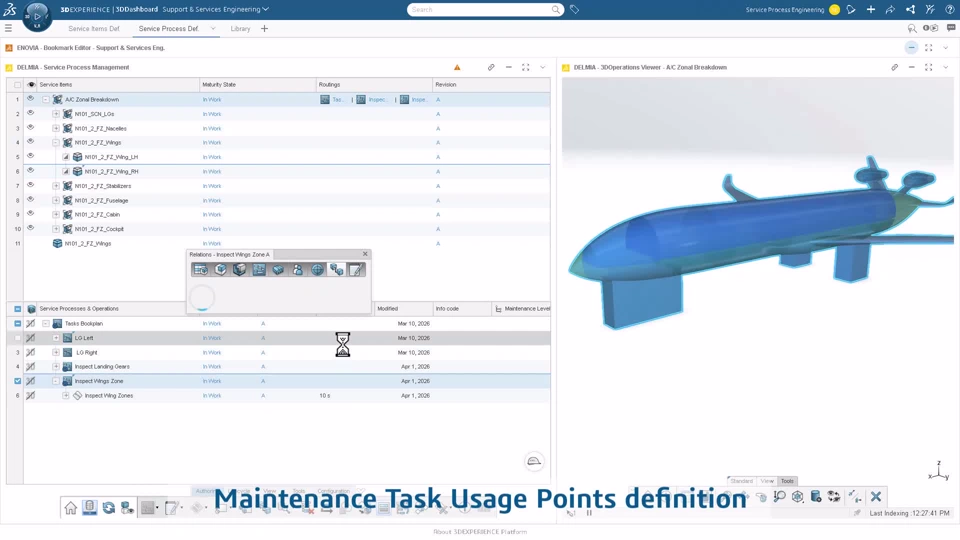Click the About 3DEXPERIENCE Platform link
This screenshot has height=540, width=960.
[480, 532]
